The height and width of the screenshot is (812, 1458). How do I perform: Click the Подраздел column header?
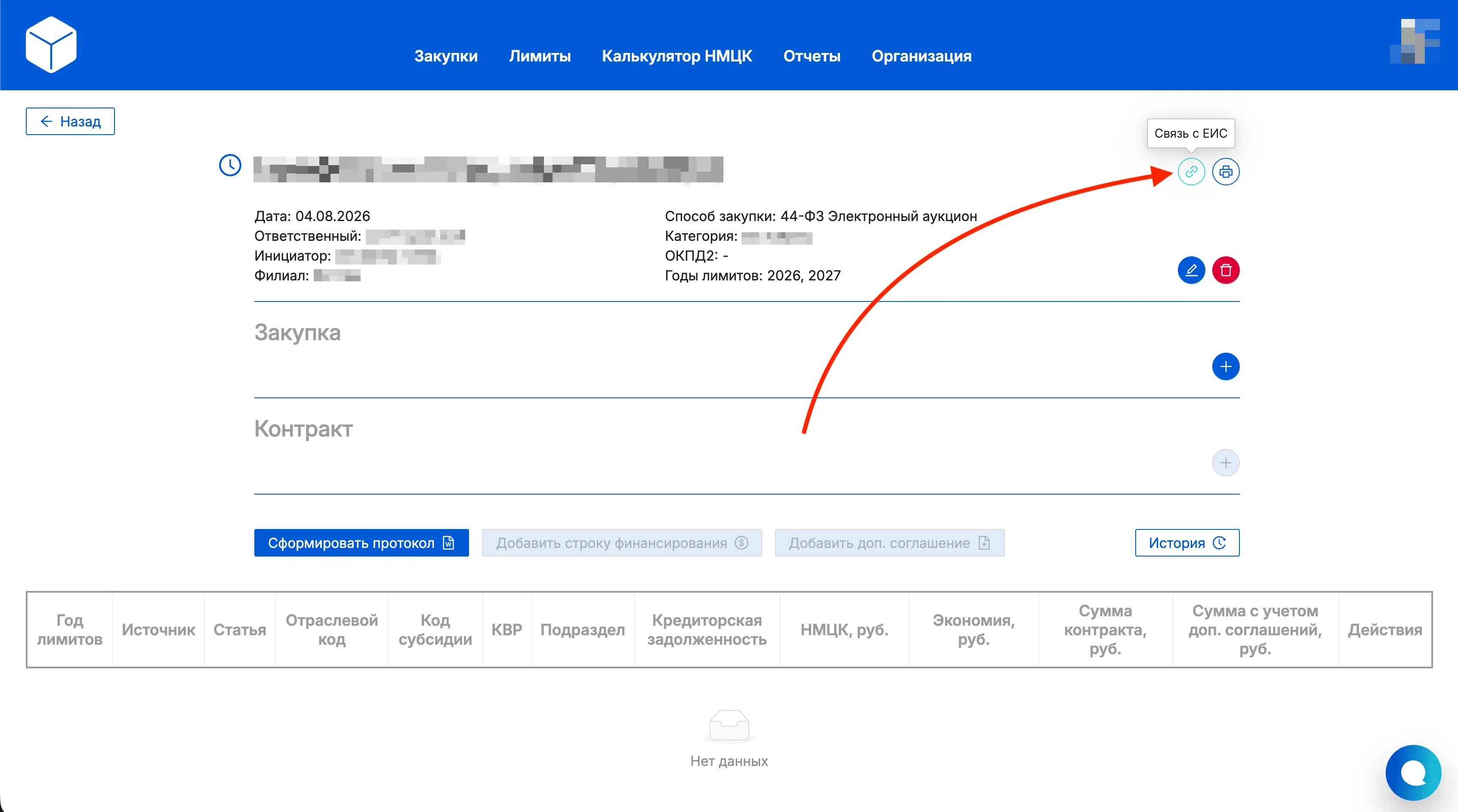pyautogui.click(x=582, y=630)
